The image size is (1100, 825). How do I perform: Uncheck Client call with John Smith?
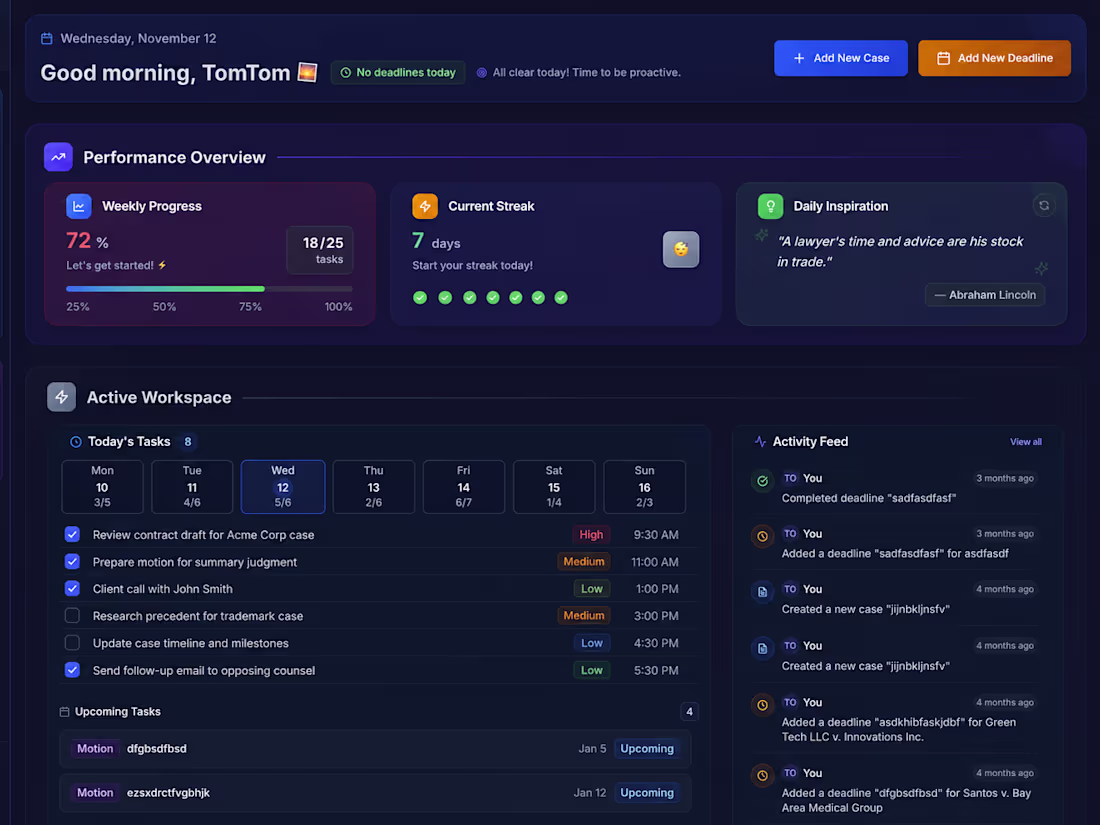click(x=72, y=589)
